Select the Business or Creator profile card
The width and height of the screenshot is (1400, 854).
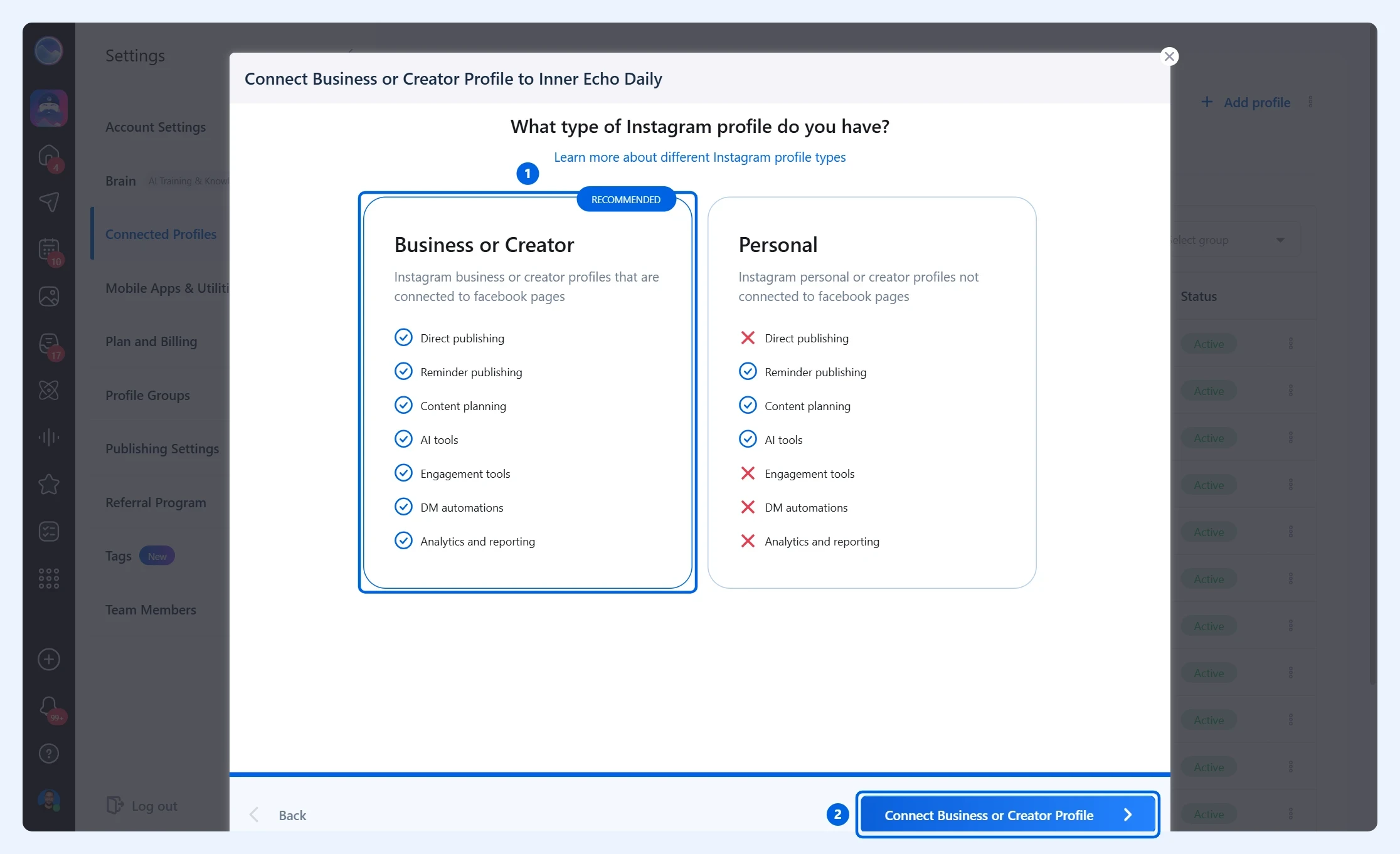528,393
